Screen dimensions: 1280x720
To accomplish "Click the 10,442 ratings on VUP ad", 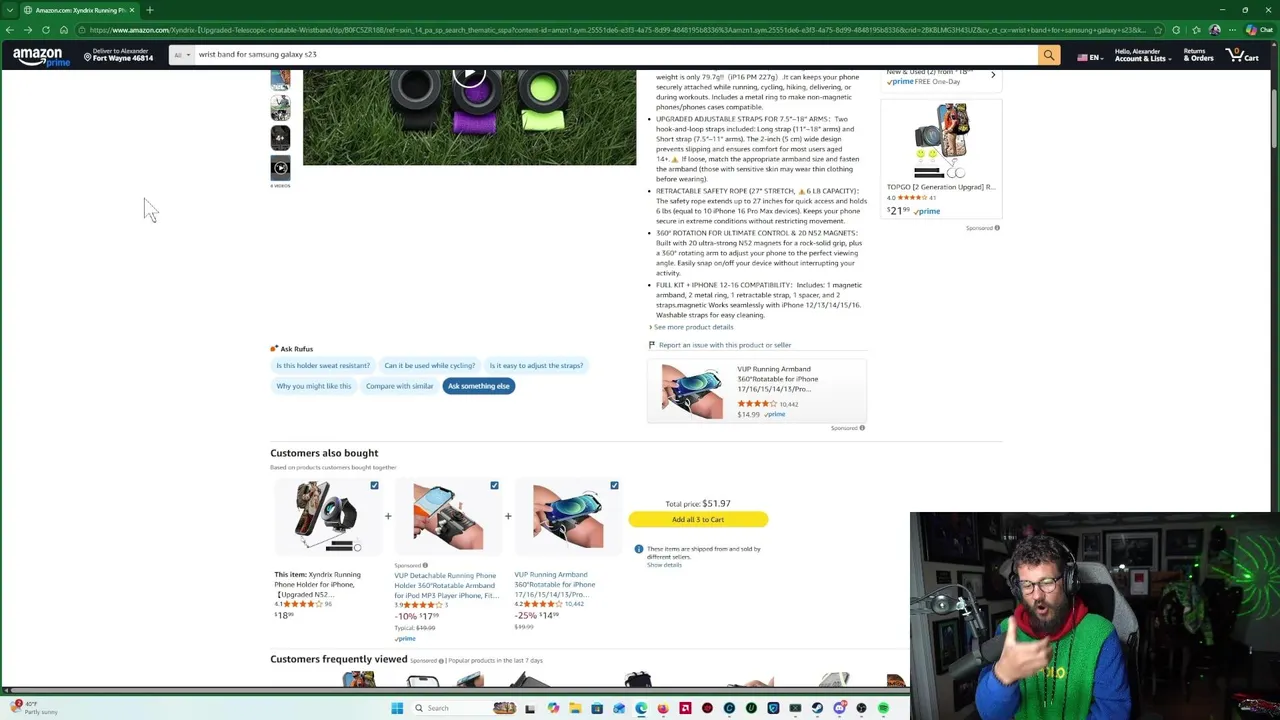I will [x=789, y=404].
